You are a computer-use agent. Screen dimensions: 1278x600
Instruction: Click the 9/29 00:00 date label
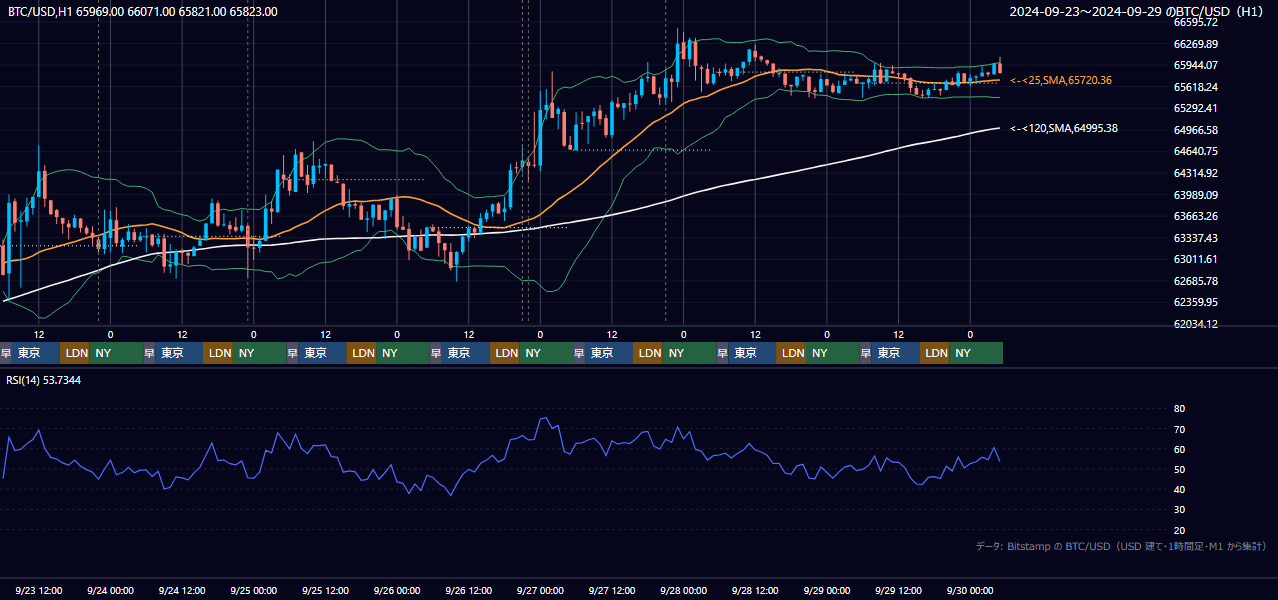(827, 590)
